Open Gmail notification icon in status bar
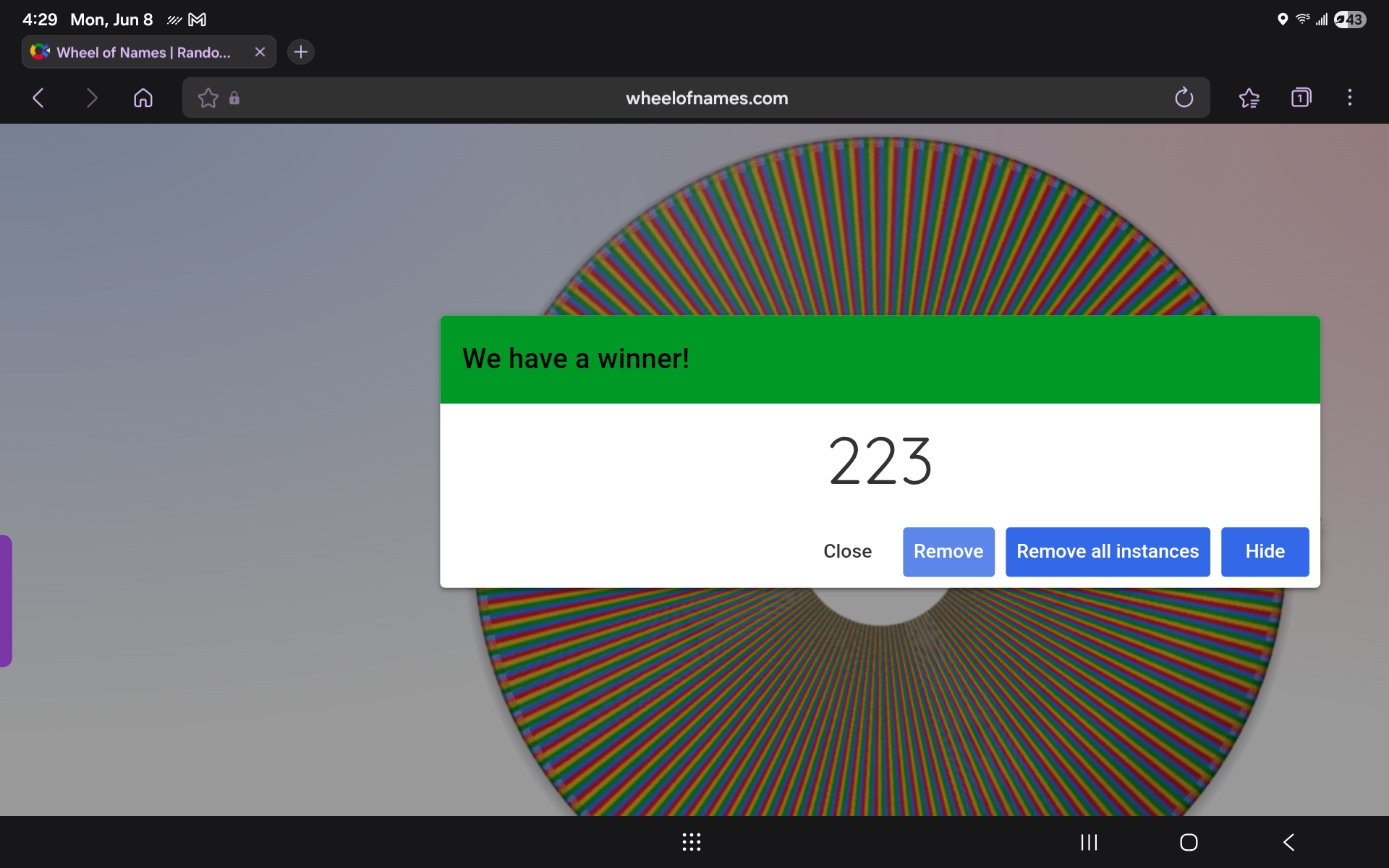Screen dimensions: 1389x868 [x=197, y=20]
